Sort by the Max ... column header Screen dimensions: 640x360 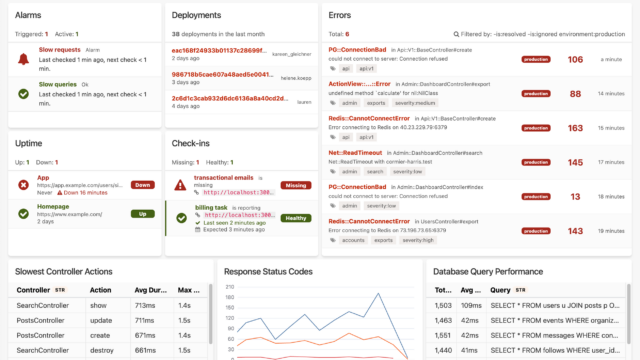(x=189, y=290)
